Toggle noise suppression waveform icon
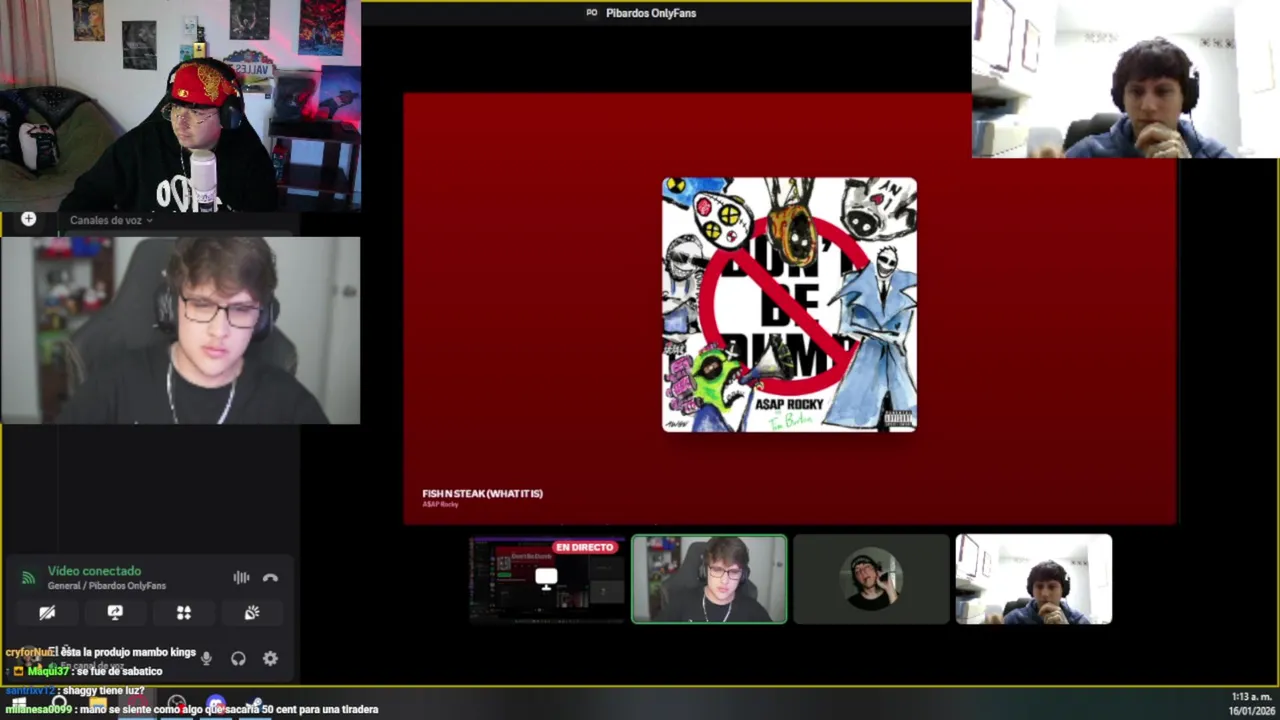Viewport: 1280px width, 720px height. coord(241,577)
